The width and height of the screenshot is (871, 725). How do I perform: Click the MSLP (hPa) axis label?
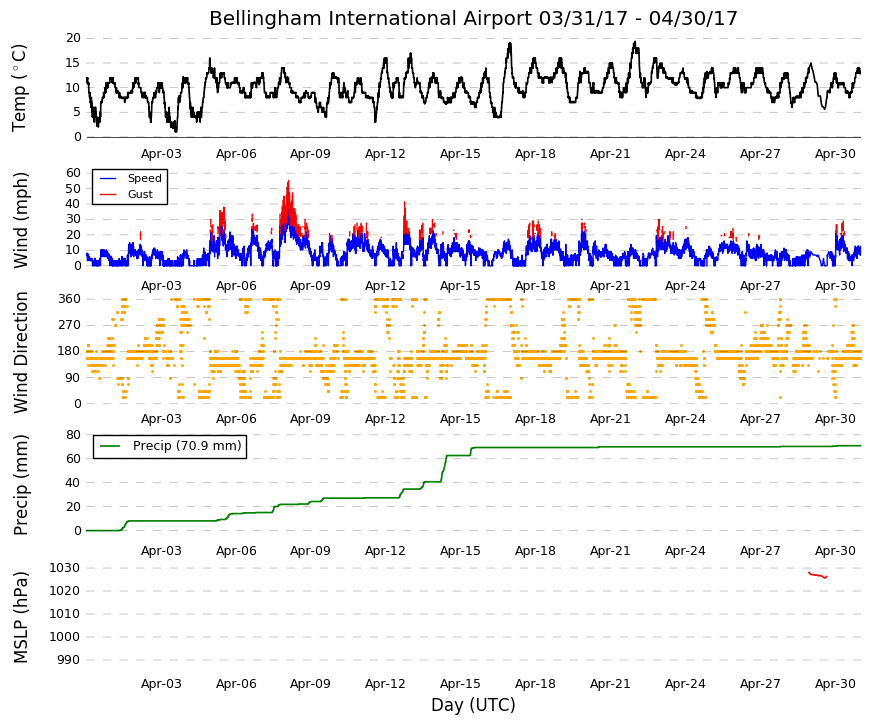[20, 617]
